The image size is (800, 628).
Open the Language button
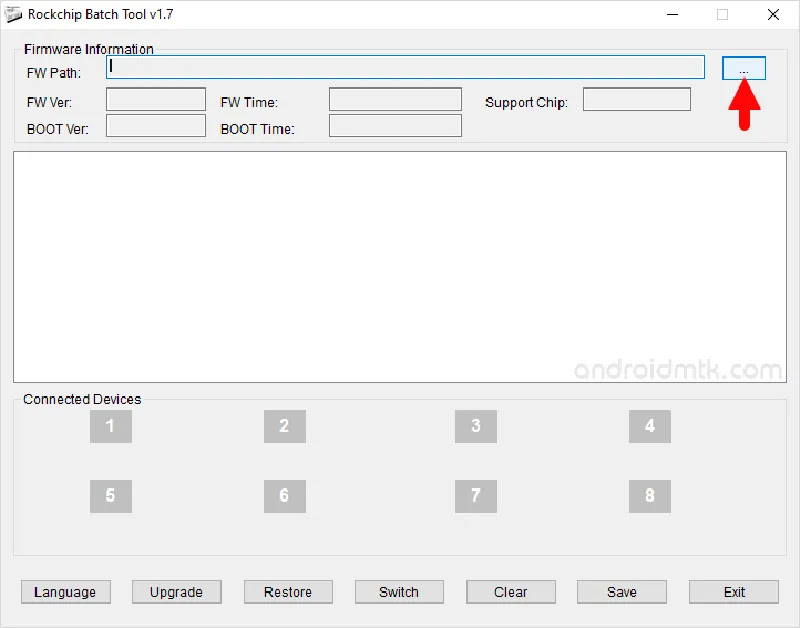tap(66, 592)
